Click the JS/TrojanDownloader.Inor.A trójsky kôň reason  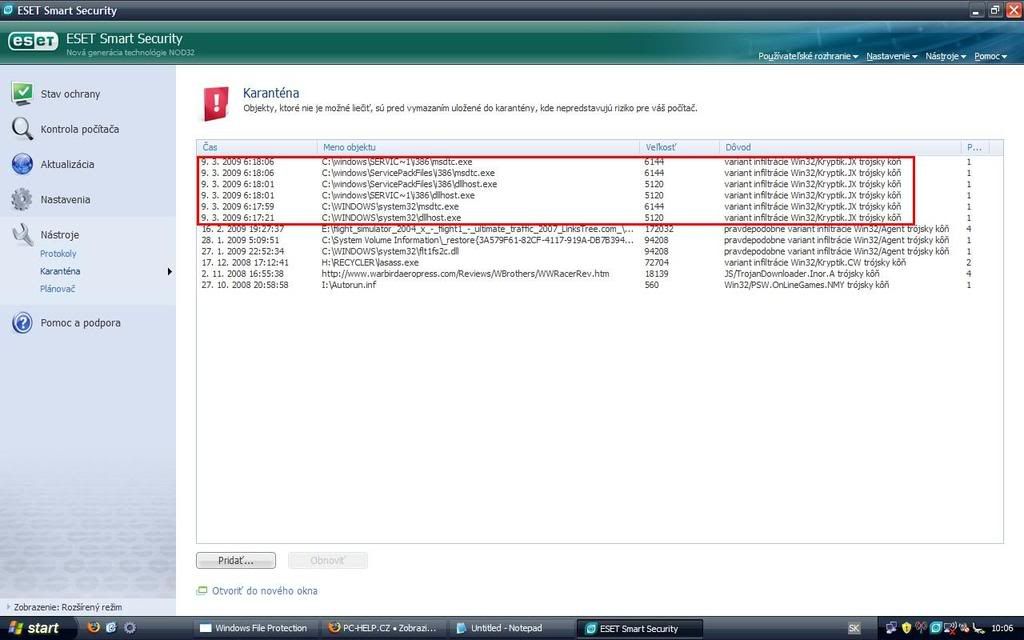tap(801, 274)
